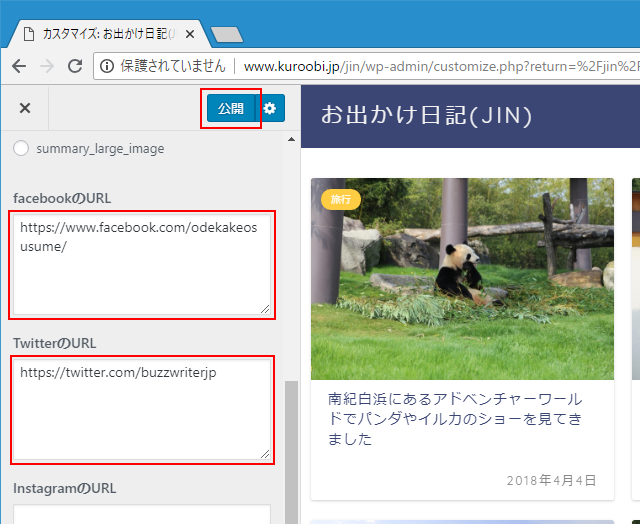Screen dimensions: 640x524
Task: Focus the InstagramのURL input field
Action: [141, 513]
